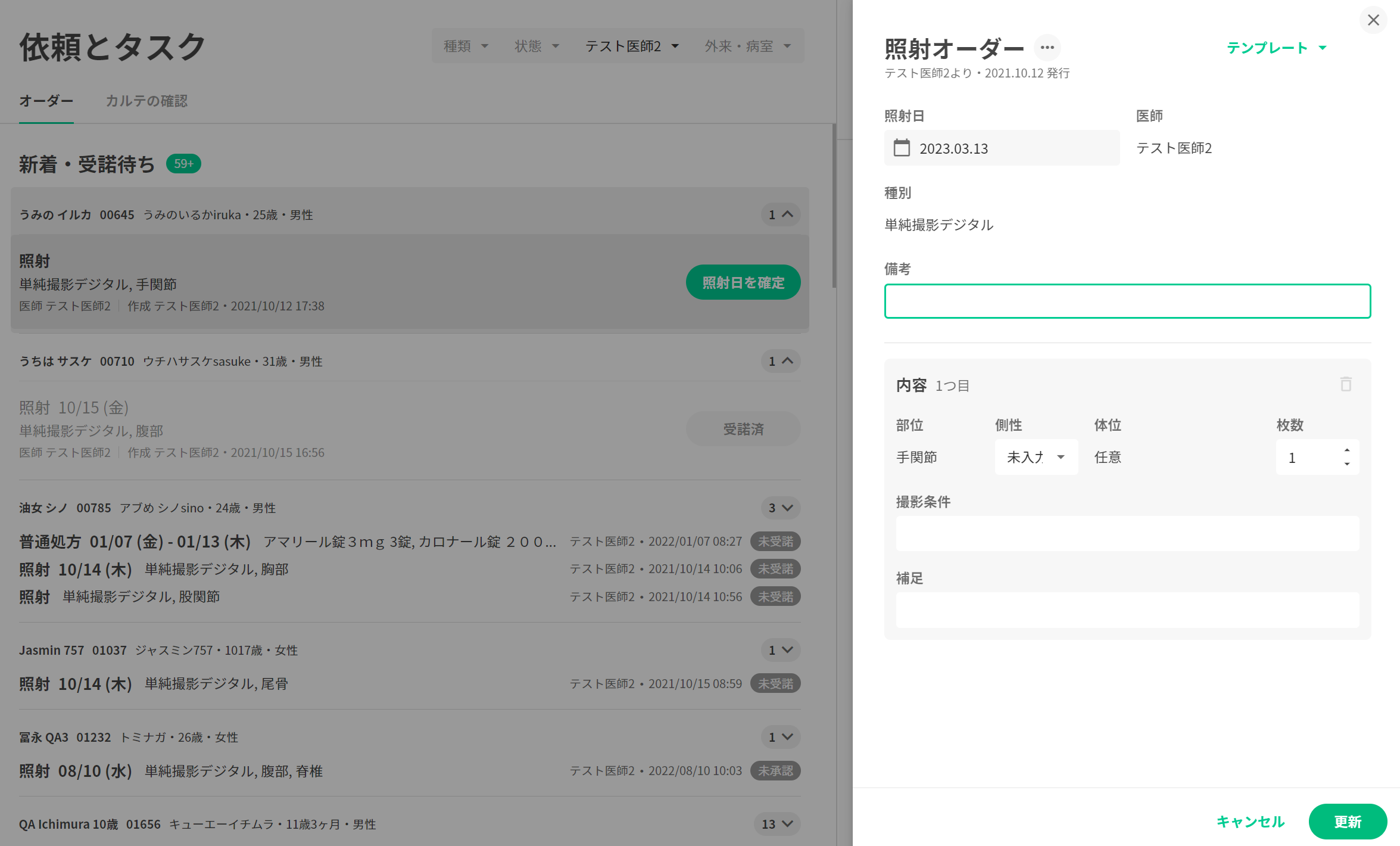
Task: Switch to the カルテの確認 tab
Action: tap(146, 101)
